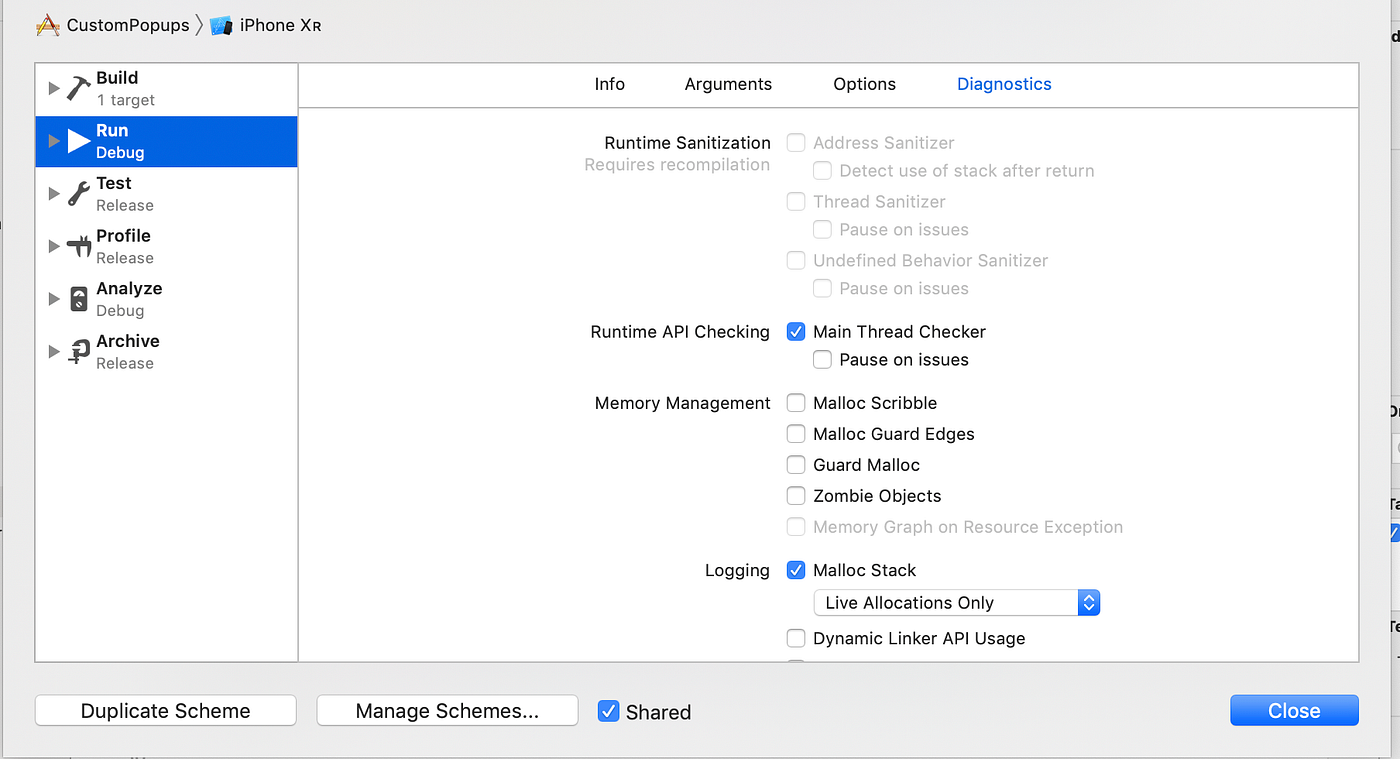
Task: Switch to the Arguments tab
Action: [728, 84]
